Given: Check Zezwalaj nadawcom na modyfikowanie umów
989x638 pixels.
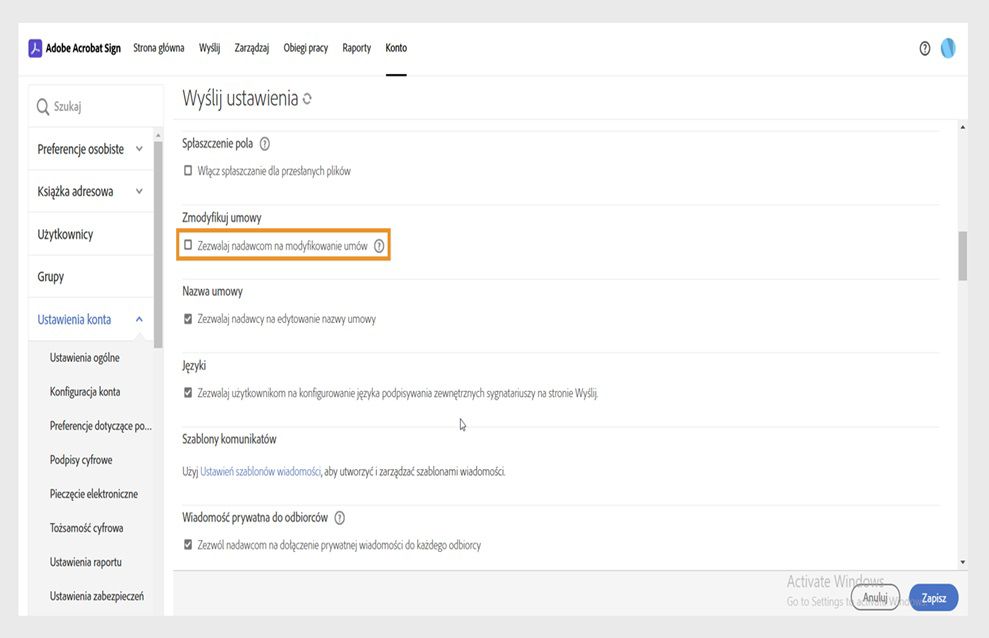Looking at the screenshot, I should click(x=188, y=245).
